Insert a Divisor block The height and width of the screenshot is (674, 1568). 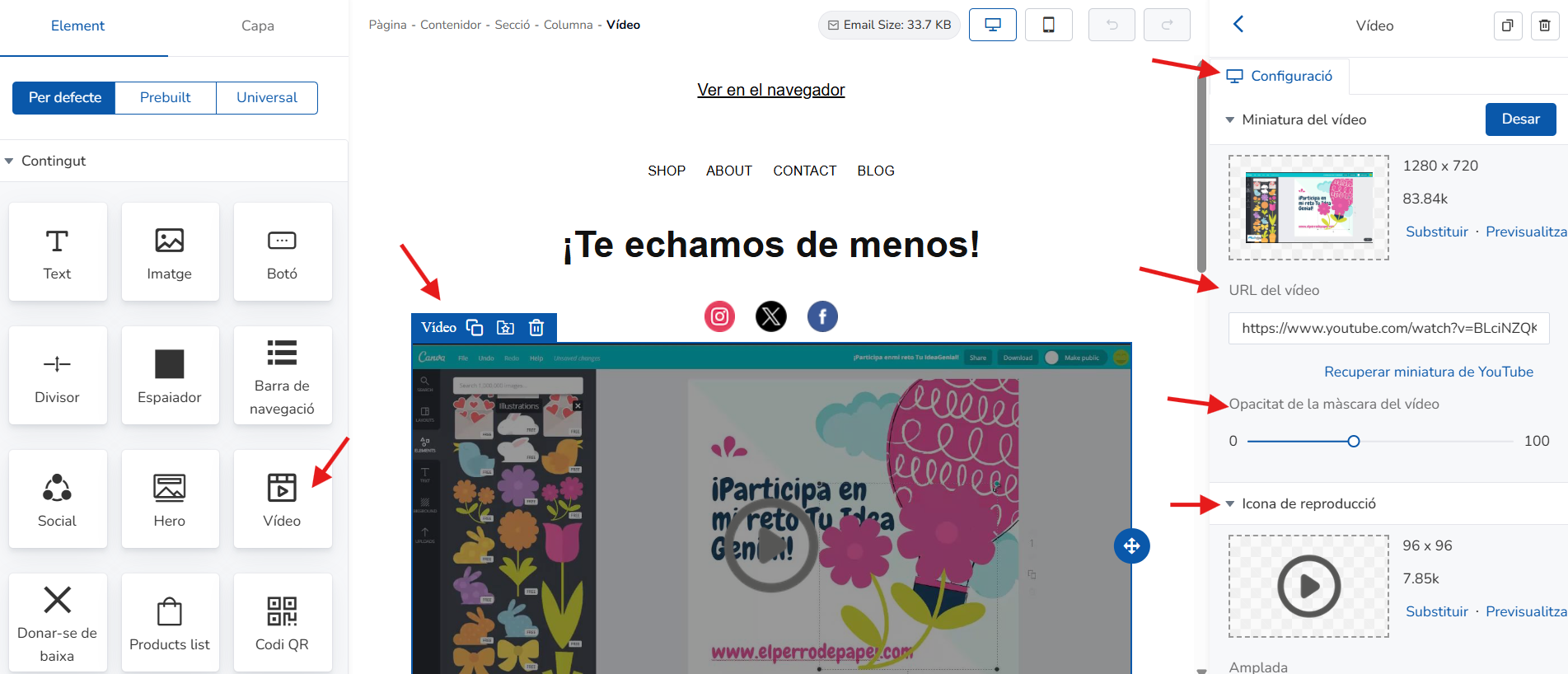(x=58, y=376)
